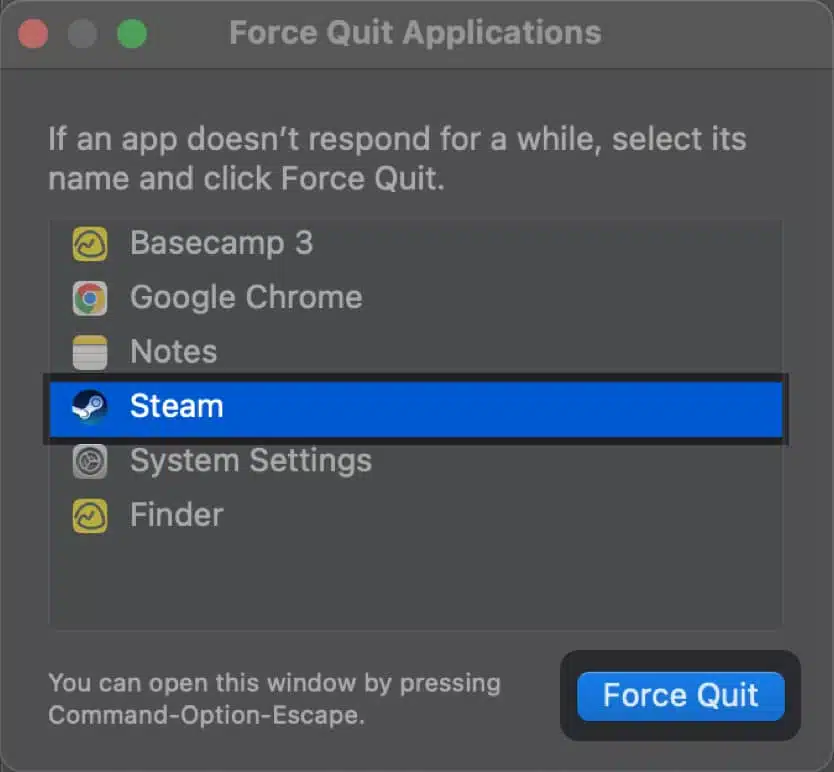
Task: Select Finder at the bottom of the list
Action: [x=176, y=514]
